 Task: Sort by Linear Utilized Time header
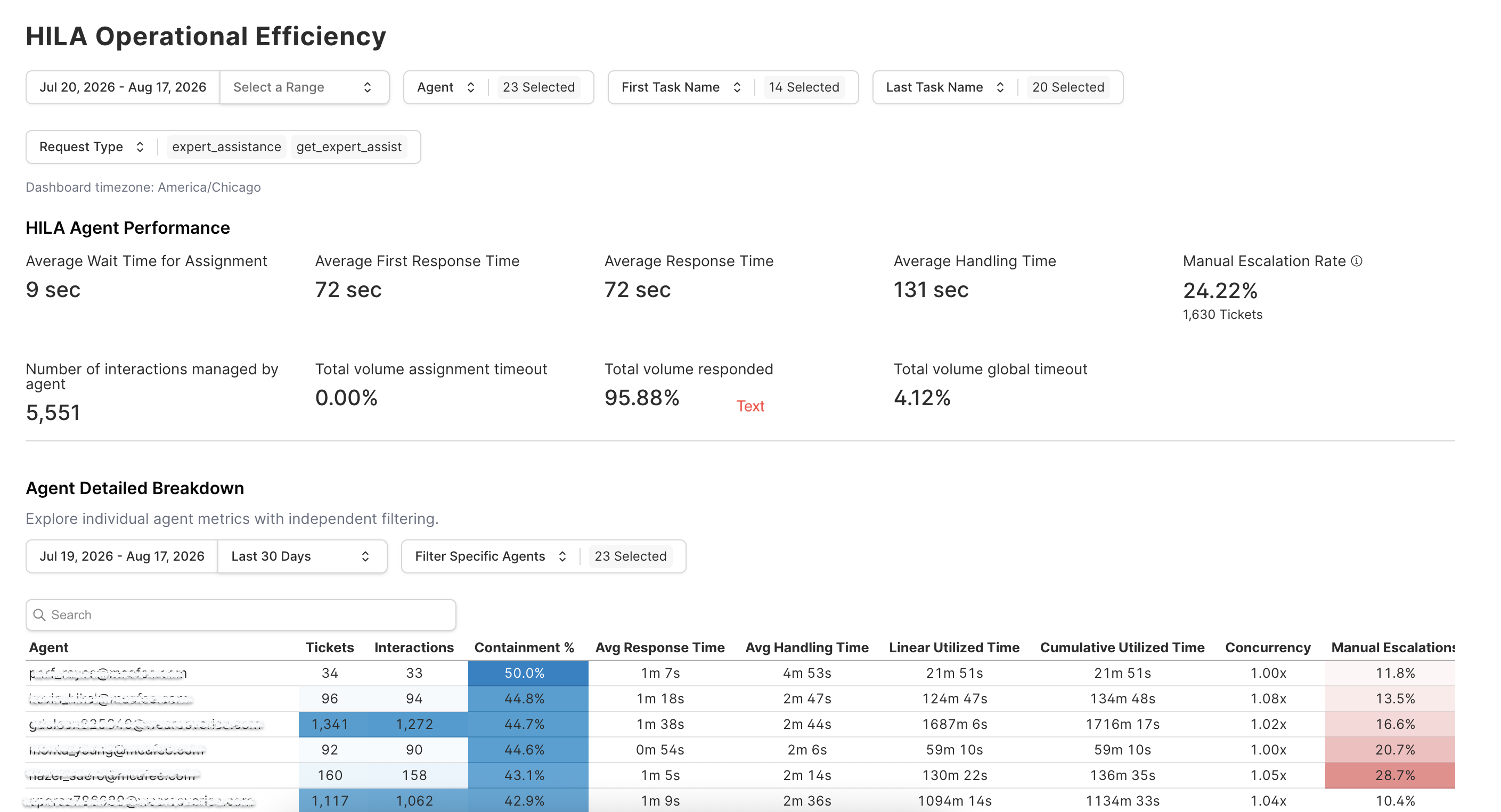[954, 647]
